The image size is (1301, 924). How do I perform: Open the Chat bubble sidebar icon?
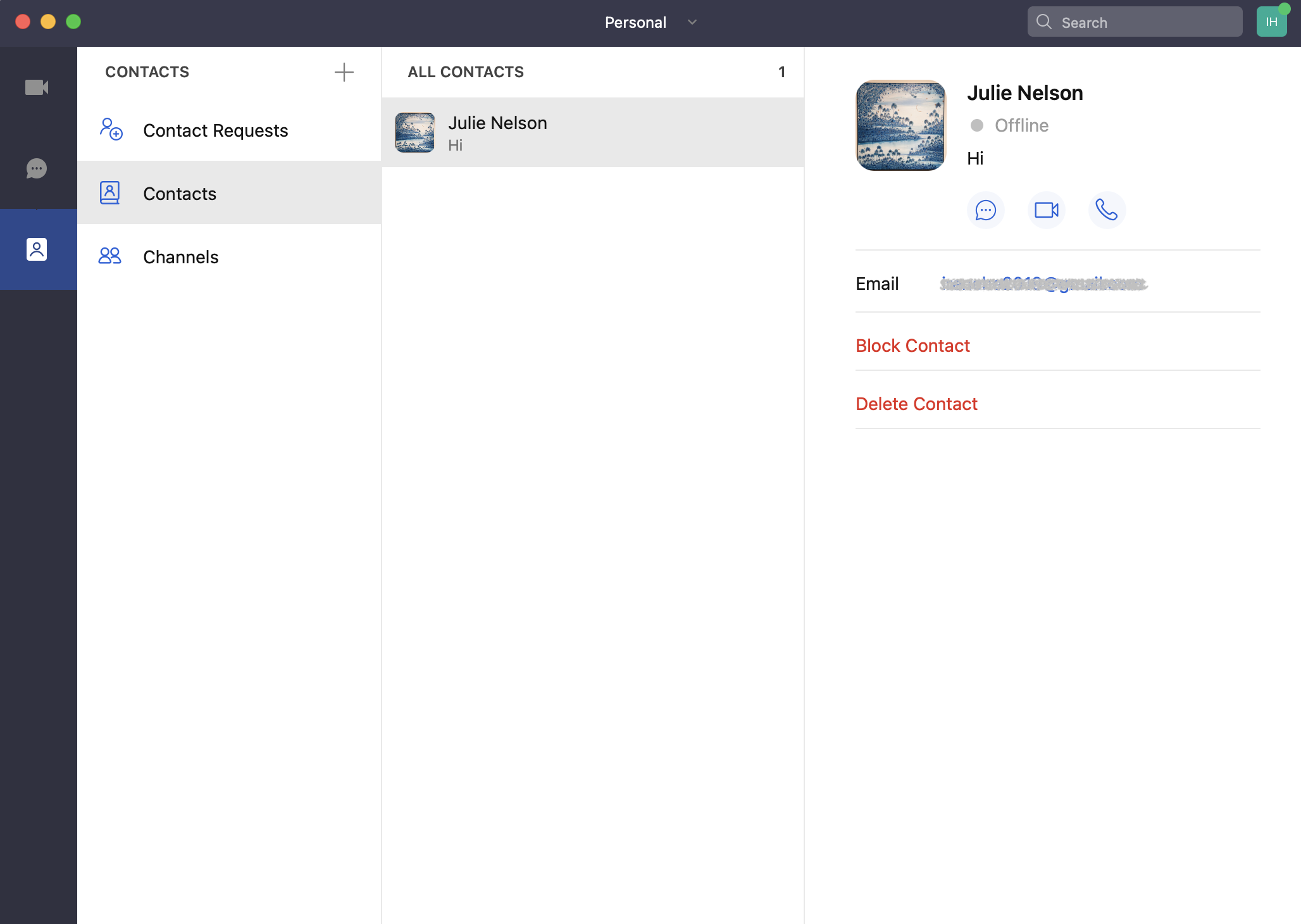[37, 168]
